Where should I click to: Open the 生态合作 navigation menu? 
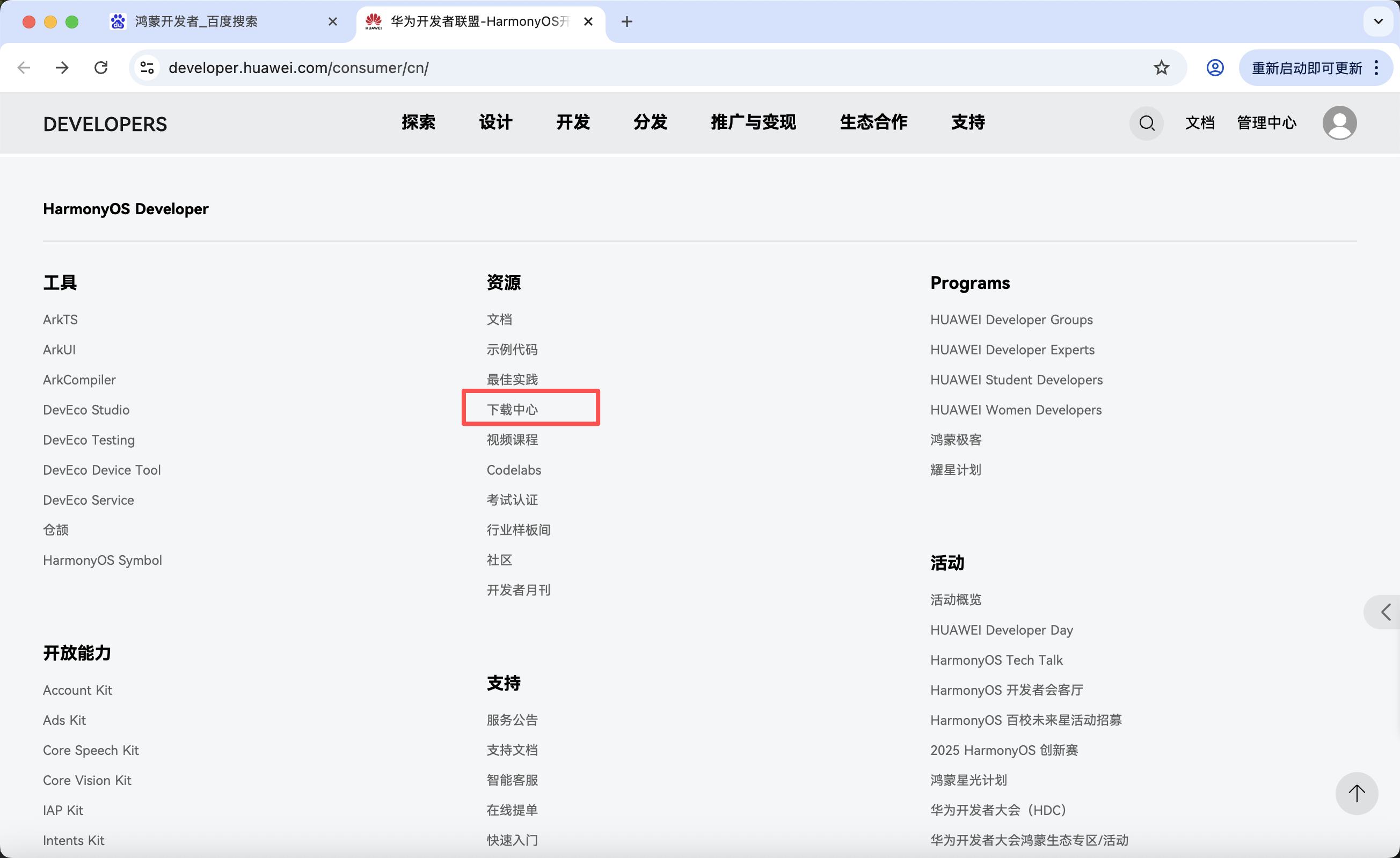click(x=873, y=122)
